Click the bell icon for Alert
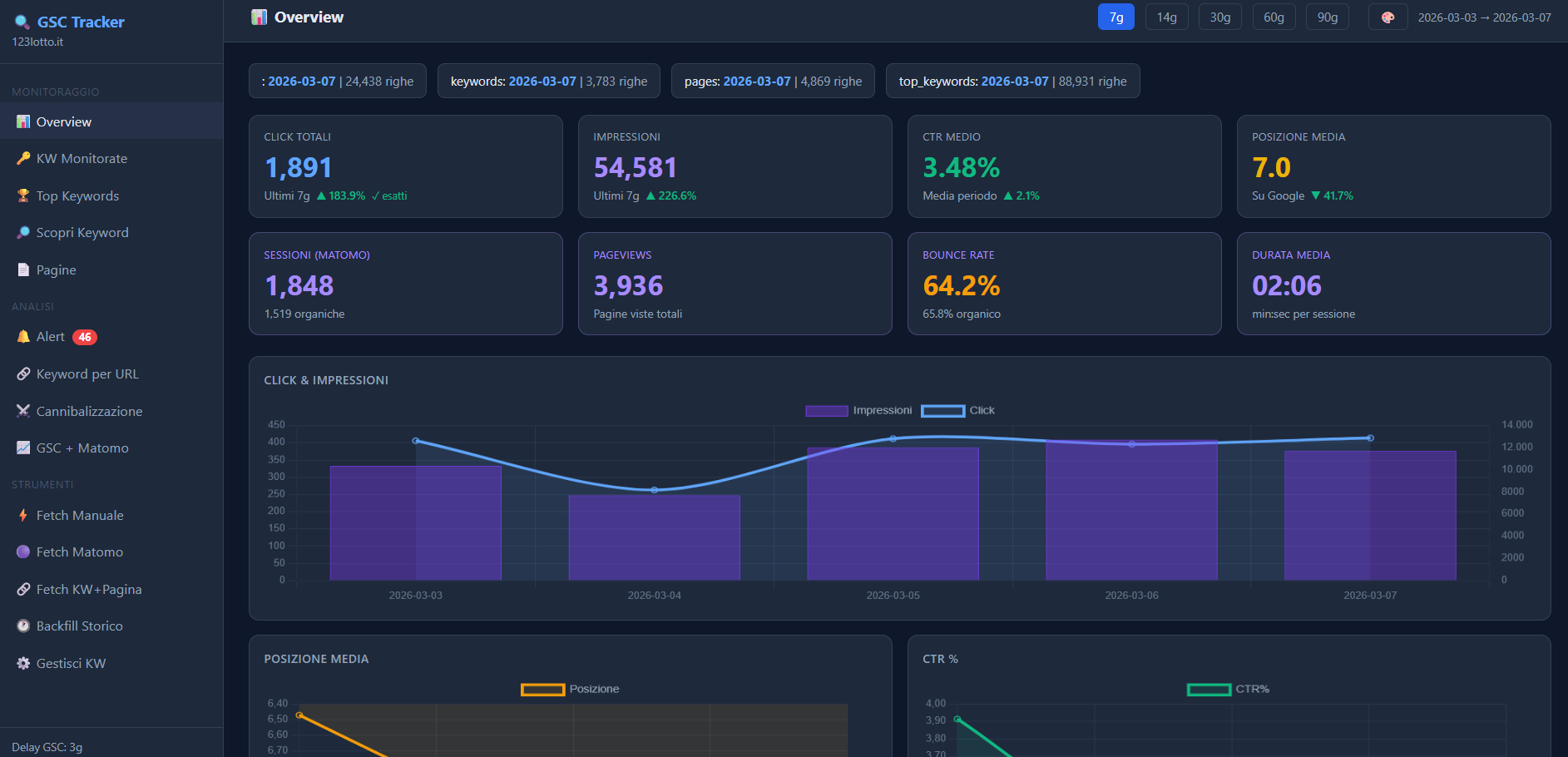This screenshot has width=1568, height=757. point(23,337)
